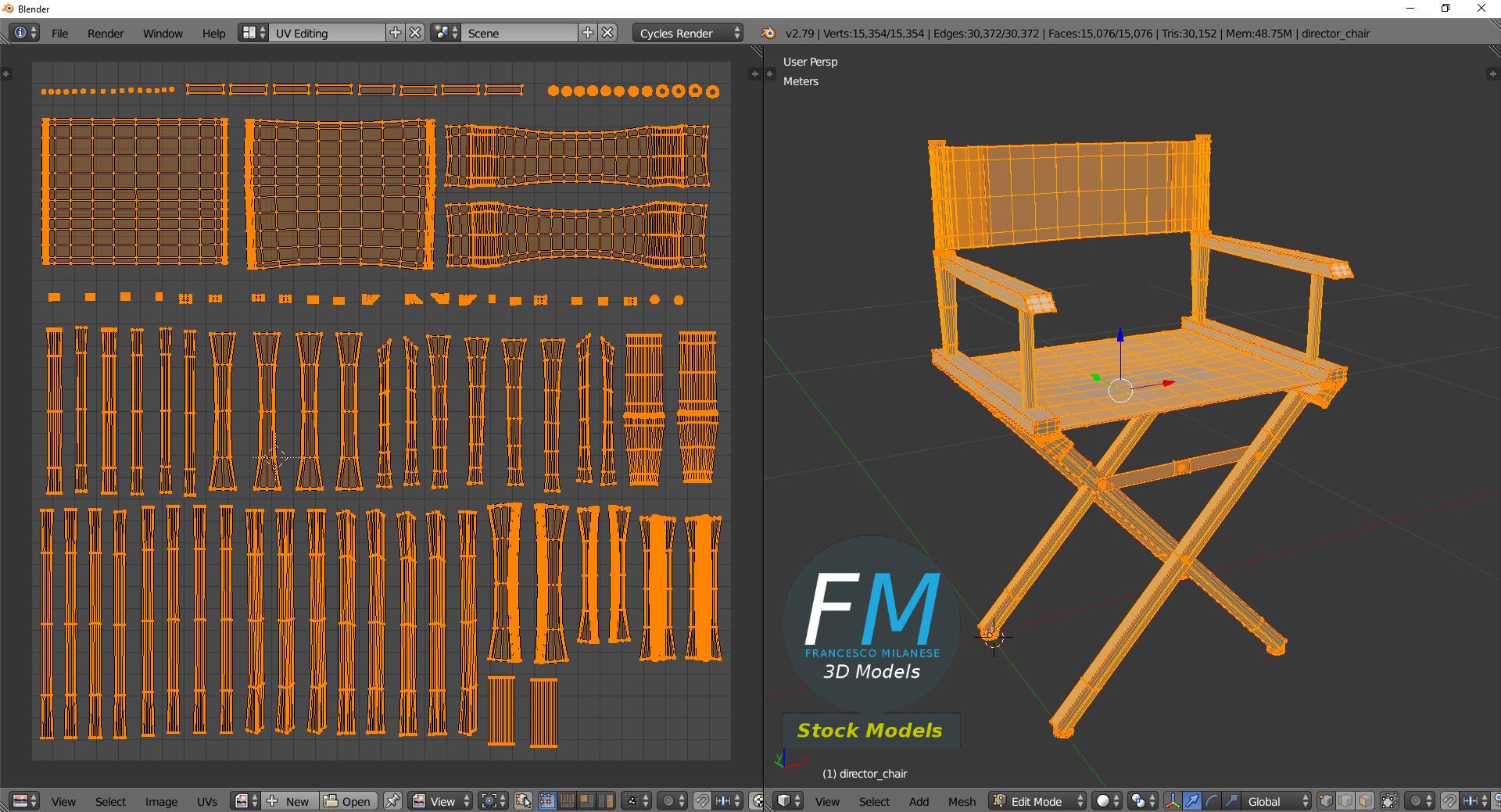Click the New button to create an image
Image resolution: width=1501 pixels, height=812 pixels.
296,801
